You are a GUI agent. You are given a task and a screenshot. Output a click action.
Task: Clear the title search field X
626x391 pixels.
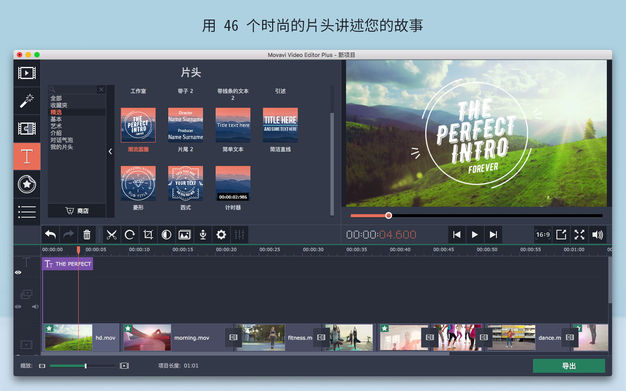[x=101, y=89]
